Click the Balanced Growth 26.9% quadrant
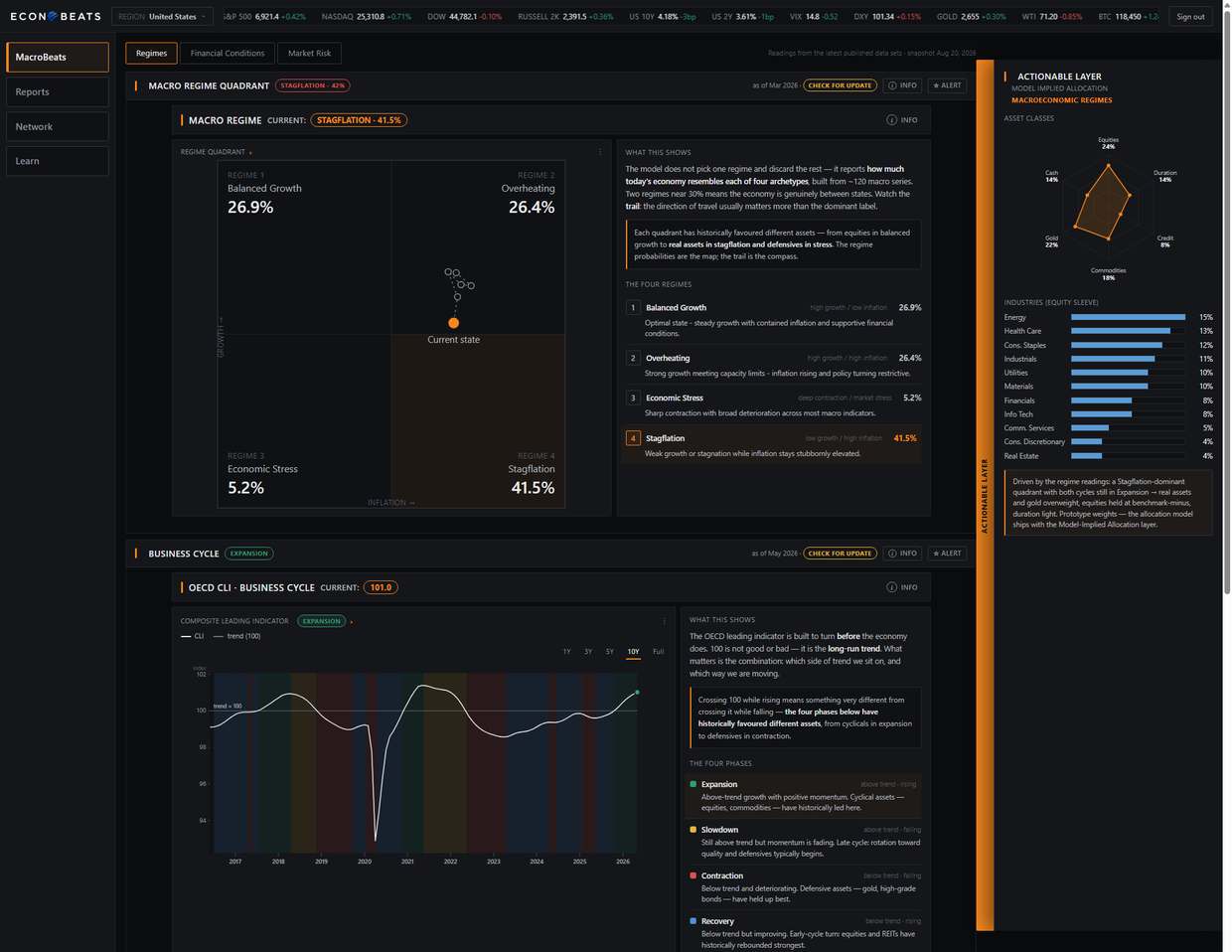Screen dimensions: 1232x952 (304, 247)
